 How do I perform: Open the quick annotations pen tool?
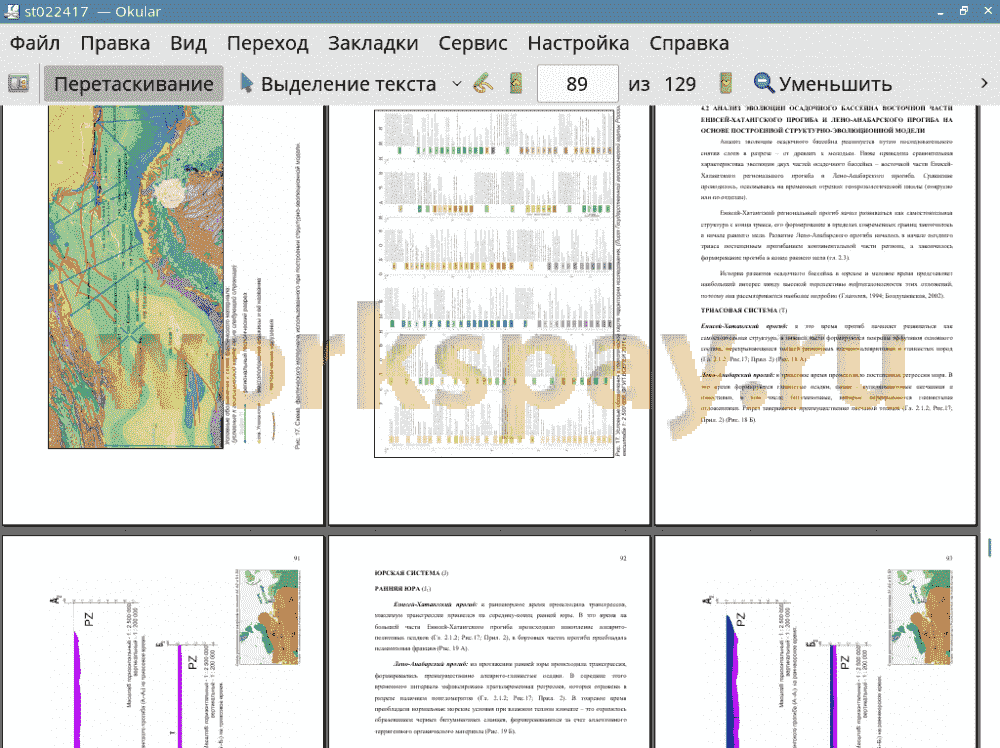483,84
